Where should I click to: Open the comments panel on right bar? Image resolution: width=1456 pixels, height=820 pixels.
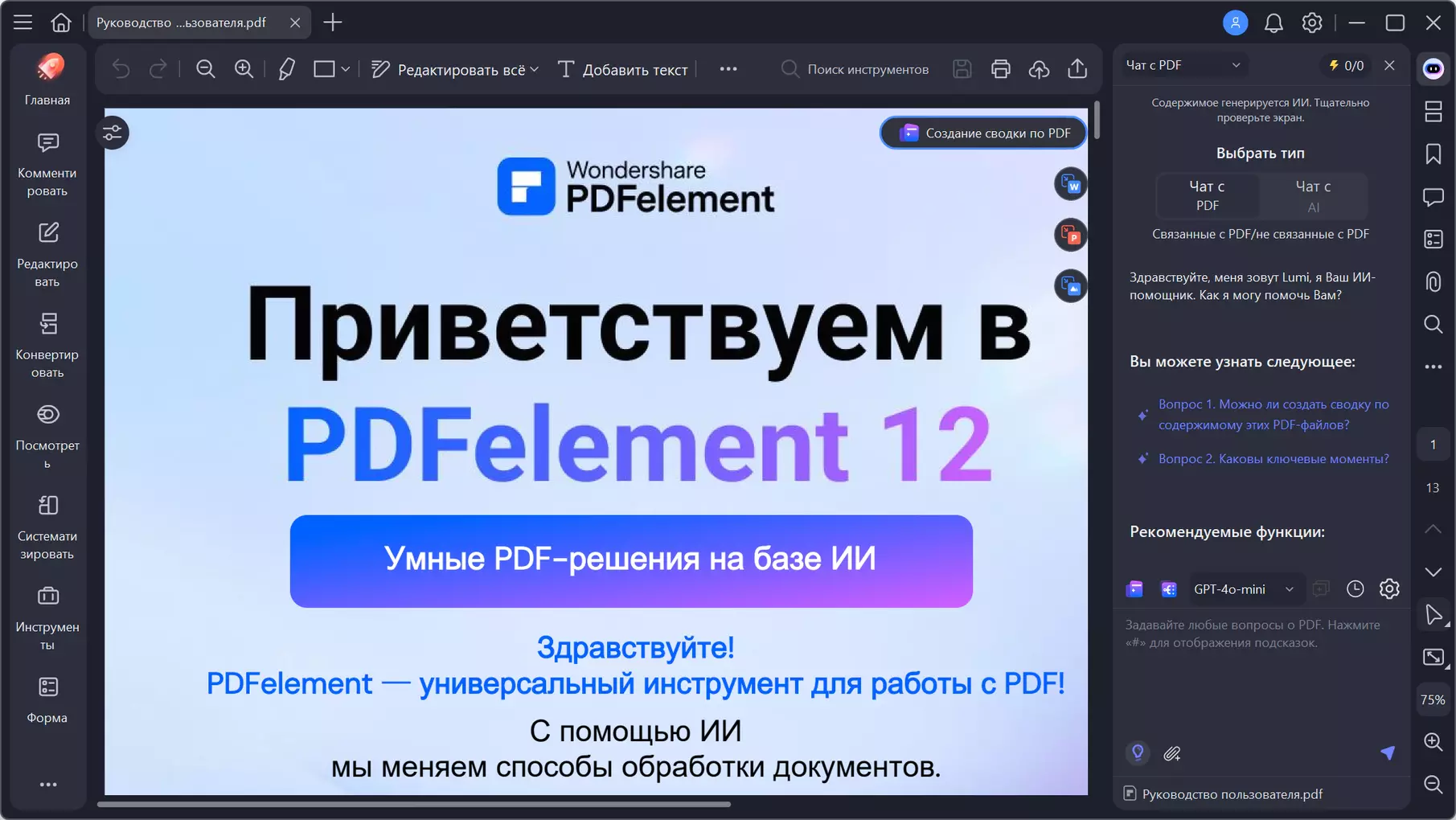pos(1433,197)
